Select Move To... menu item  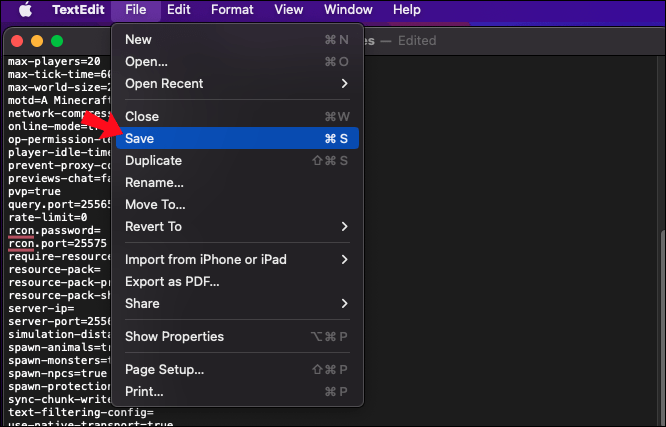(155, 205)
